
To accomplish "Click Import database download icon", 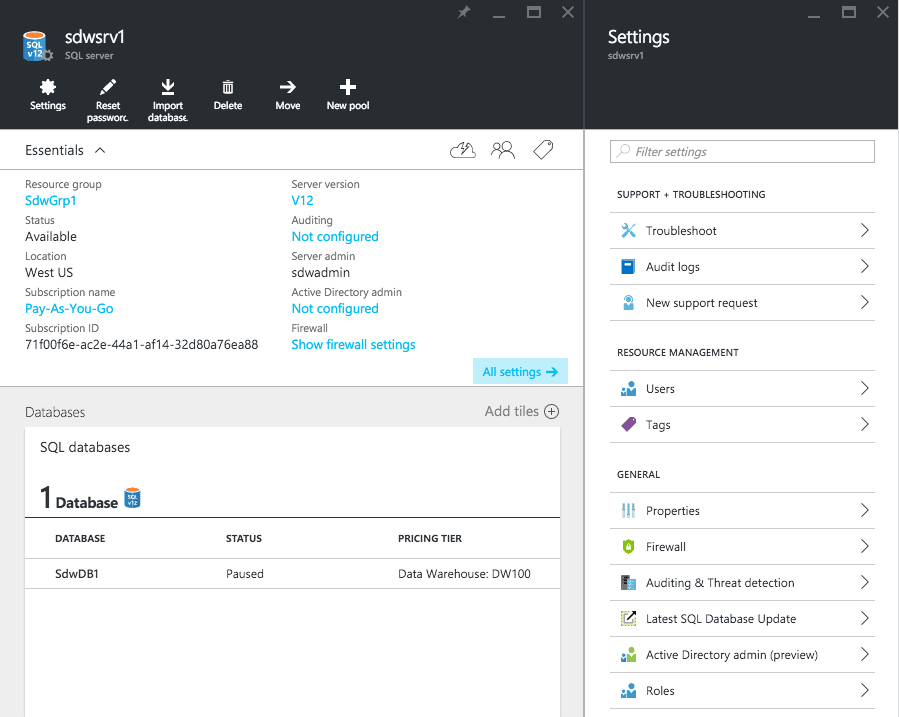I will 167,87.
